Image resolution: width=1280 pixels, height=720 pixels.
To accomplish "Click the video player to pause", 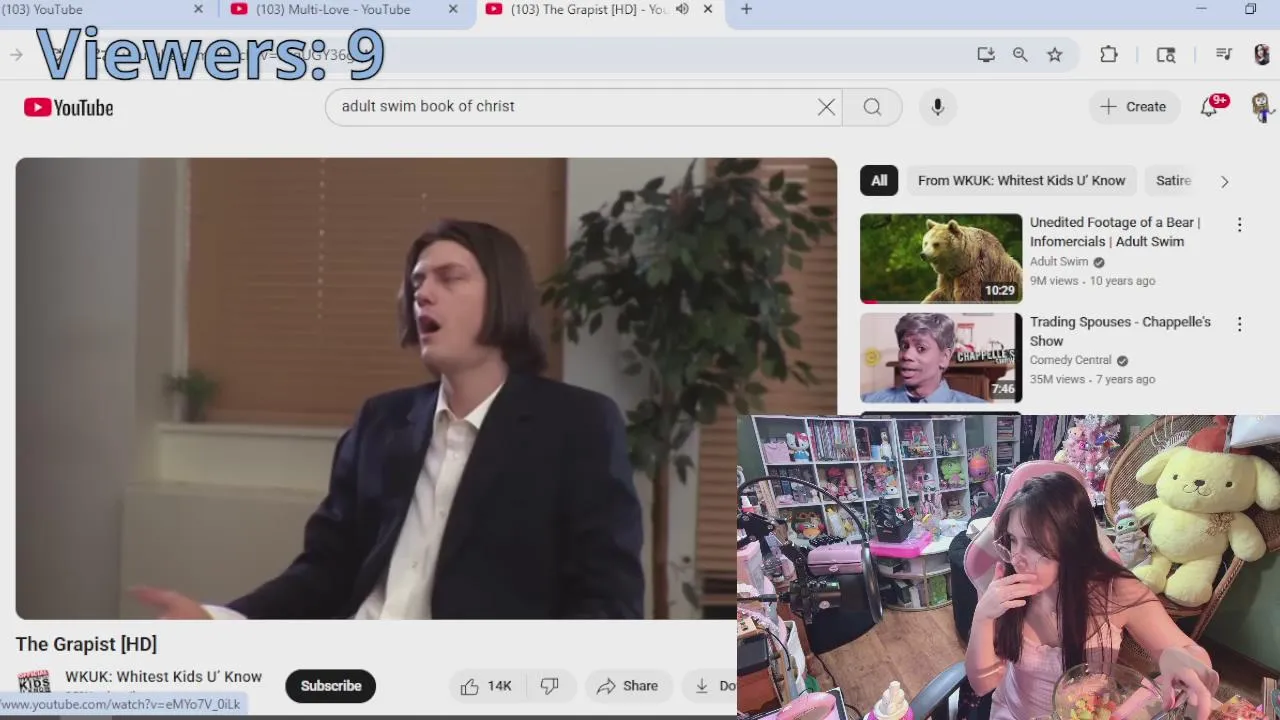I will (x=426, y=388).
